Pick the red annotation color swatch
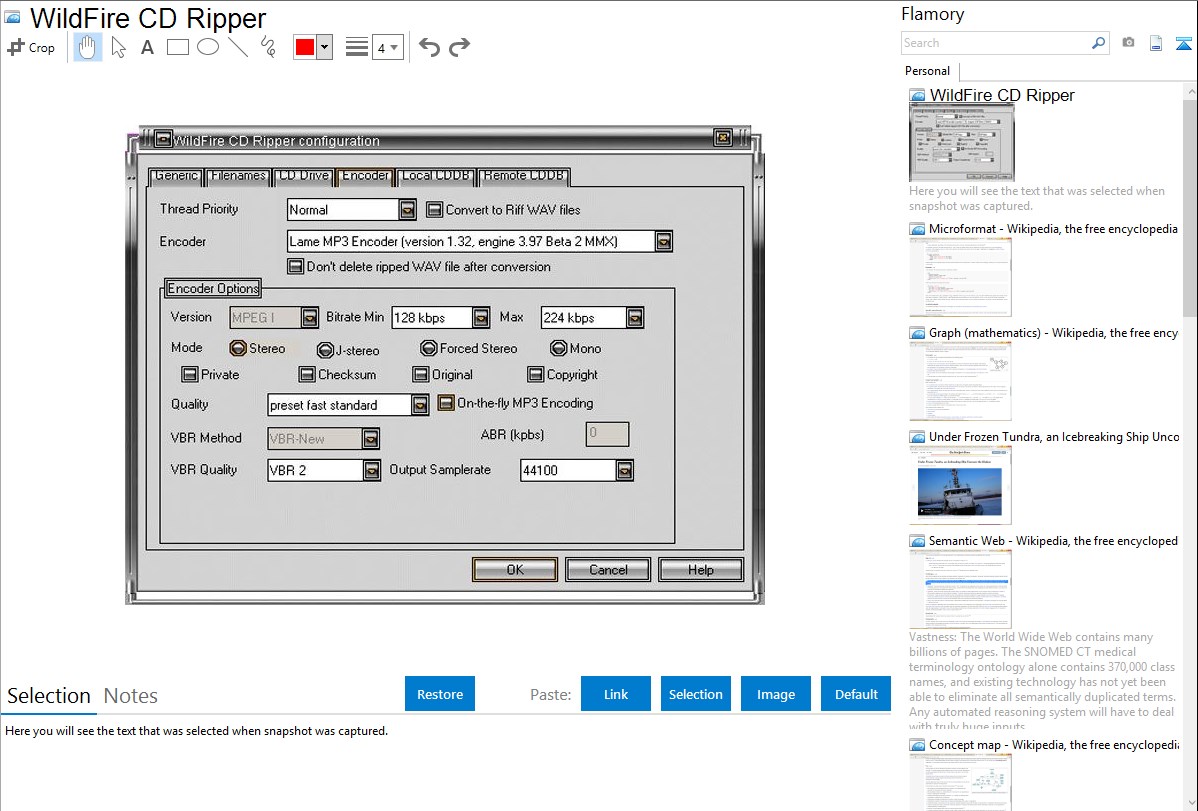The image size is (1198, 811). pos(305,47)
